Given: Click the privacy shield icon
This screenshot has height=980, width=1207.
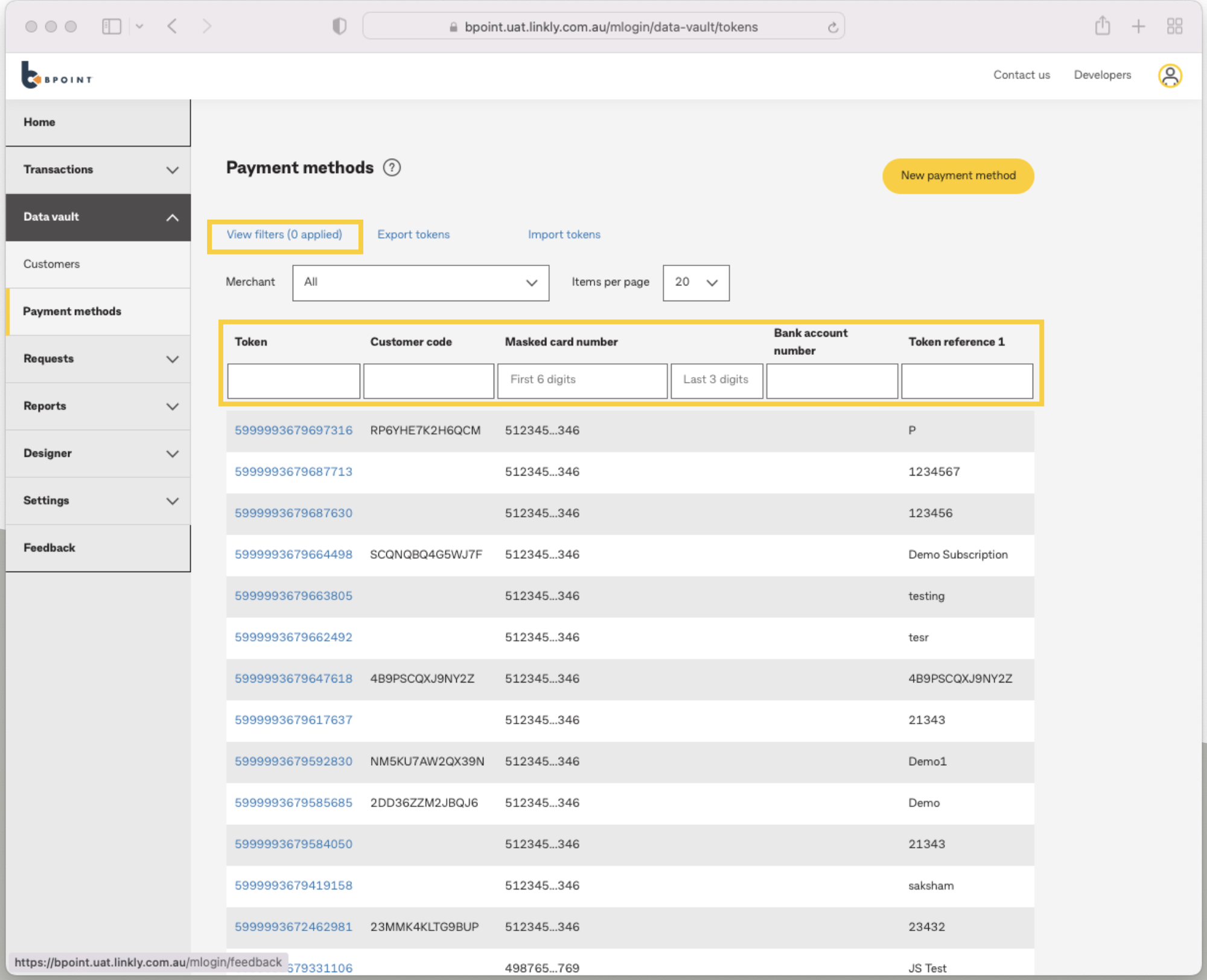Looking at the screenshot, I should pyautogui.click(x=339, y=26).
